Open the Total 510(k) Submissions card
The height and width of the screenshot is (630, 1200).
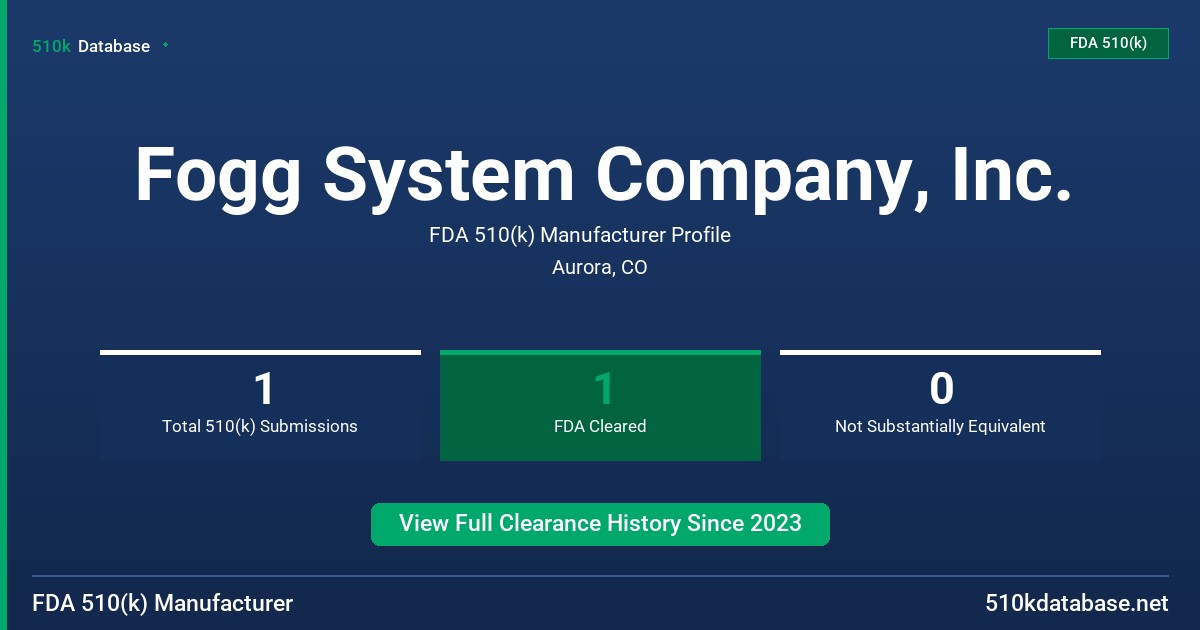click(x=260, y=406)
